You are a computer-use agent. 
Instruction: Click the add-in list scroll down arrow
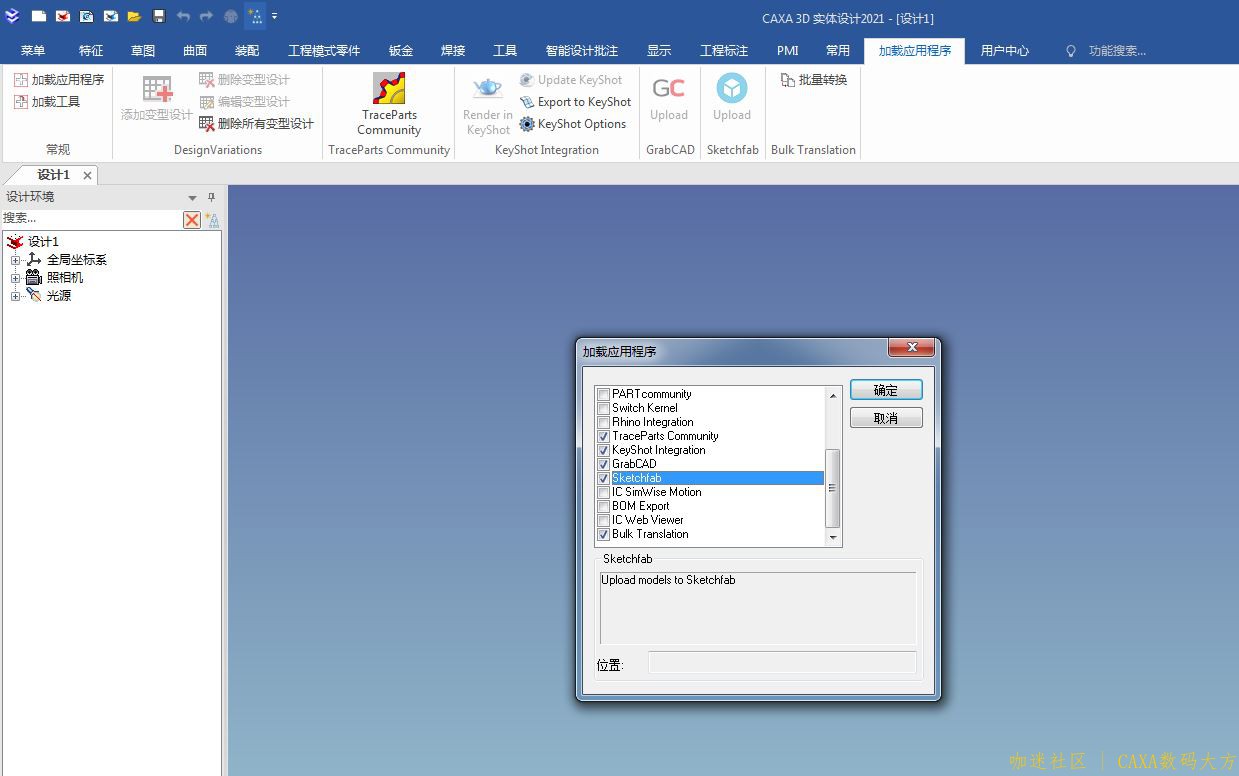833,538
